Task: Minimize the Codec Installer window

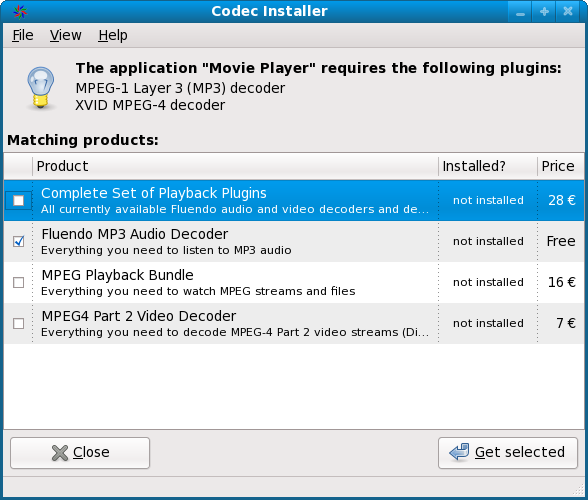Action: coord(520,12)
